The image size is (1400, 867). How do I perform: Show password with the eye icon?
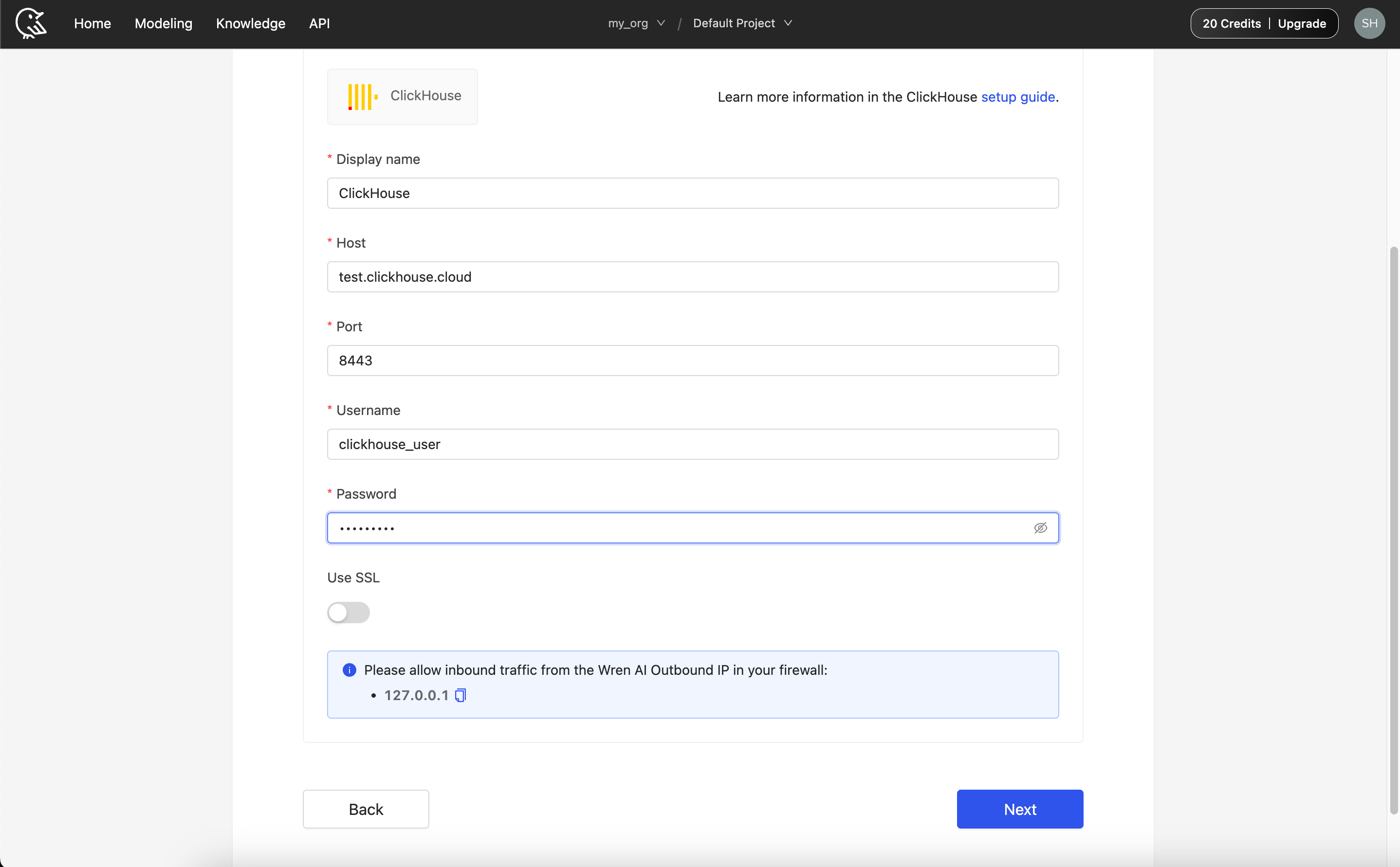[x=1040, y=527]
